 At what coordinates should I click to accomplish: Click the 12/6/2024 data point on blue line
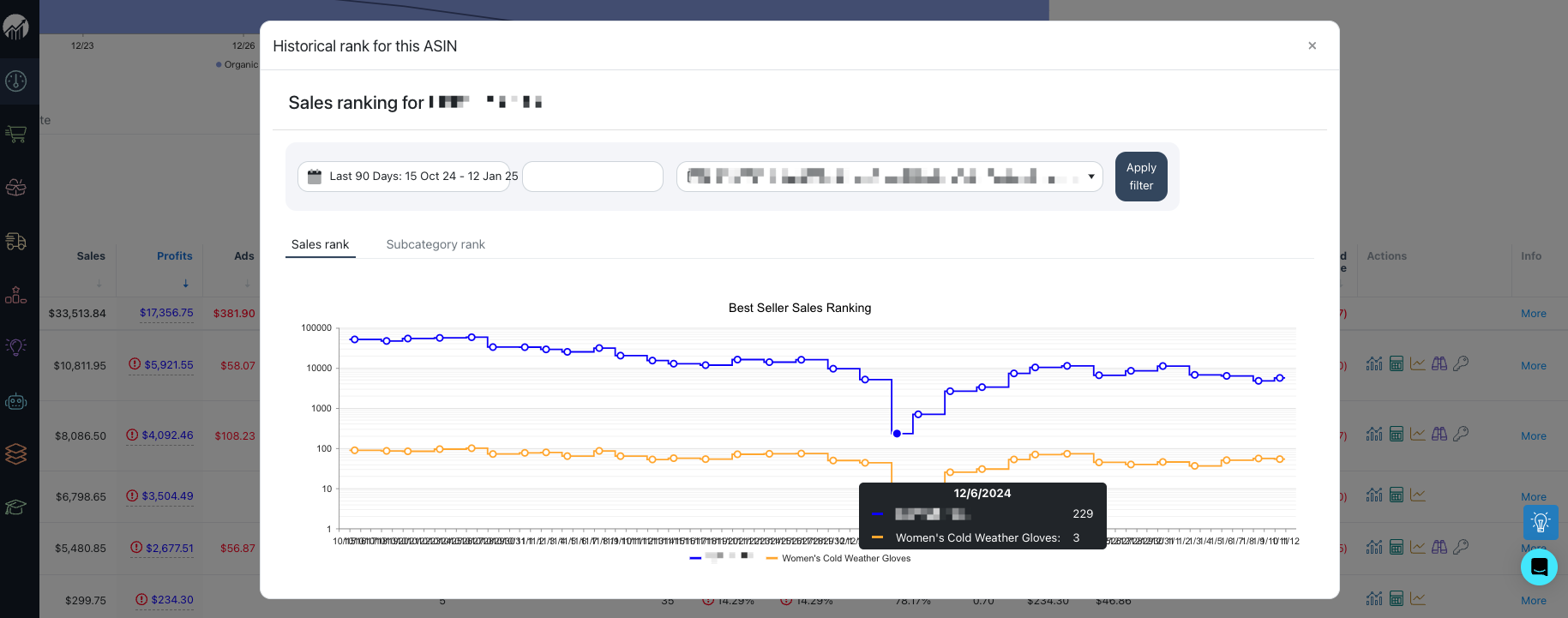(x=897, y=434)
